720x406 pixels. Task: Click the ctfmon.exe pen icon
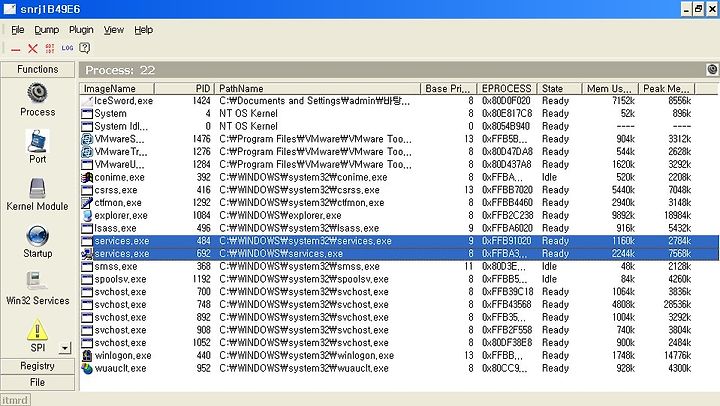point(87,203)
